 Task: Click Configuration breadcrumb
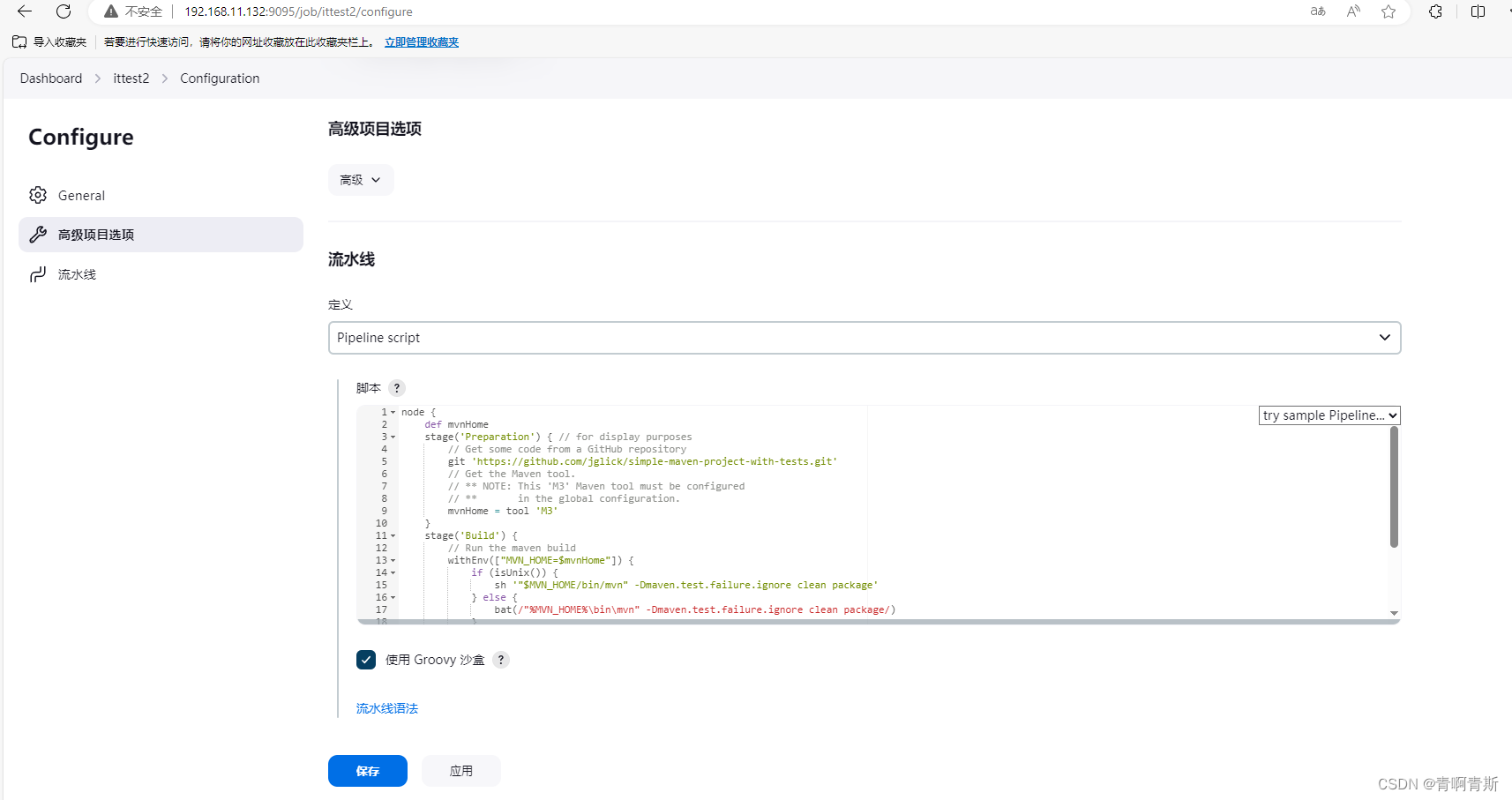pyautogui.click(x=220, y=79)
